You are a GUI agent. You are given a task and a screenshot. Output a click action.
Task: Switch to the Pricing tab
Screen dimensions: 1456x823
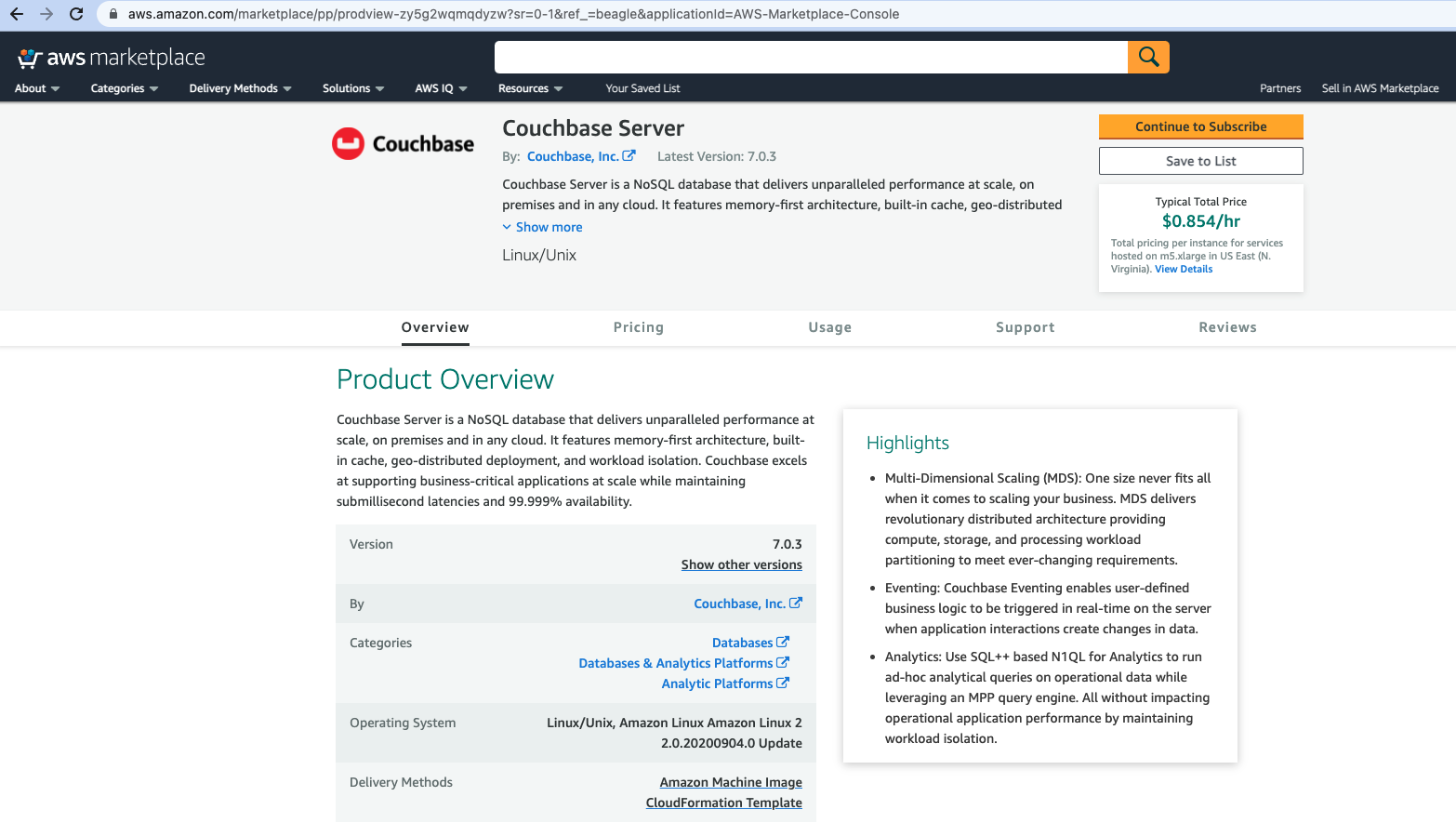pyautogui.click(x=638, y=327)
